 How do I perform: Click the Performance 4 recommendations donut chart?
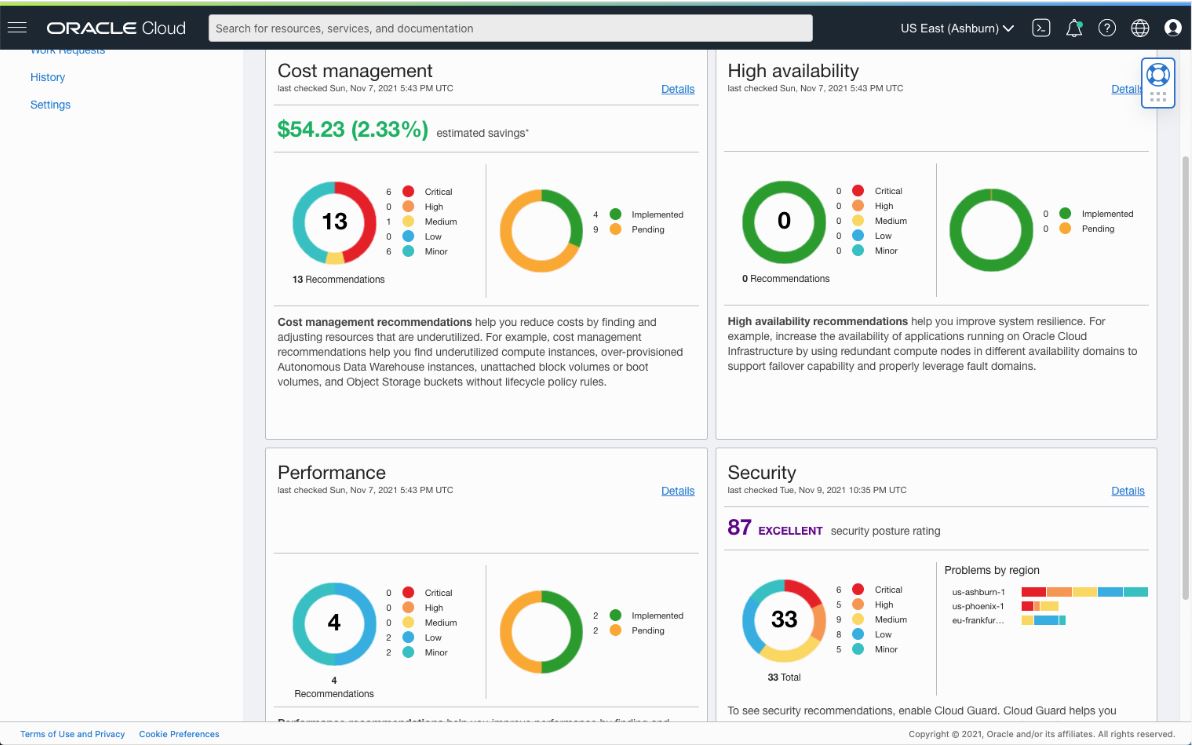point(334,624)
